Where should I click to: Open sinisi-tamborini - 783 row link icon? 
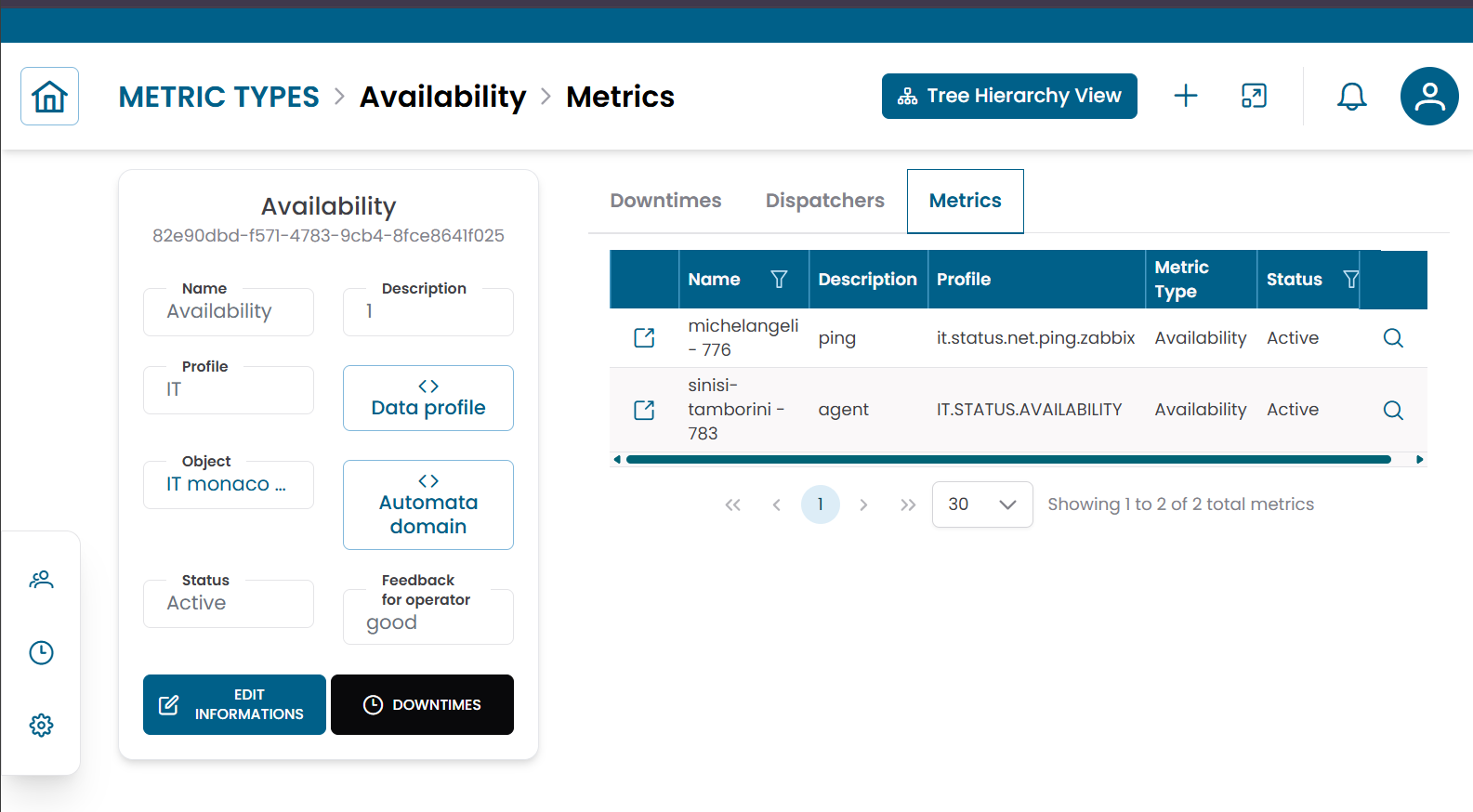tap(644, 410)
